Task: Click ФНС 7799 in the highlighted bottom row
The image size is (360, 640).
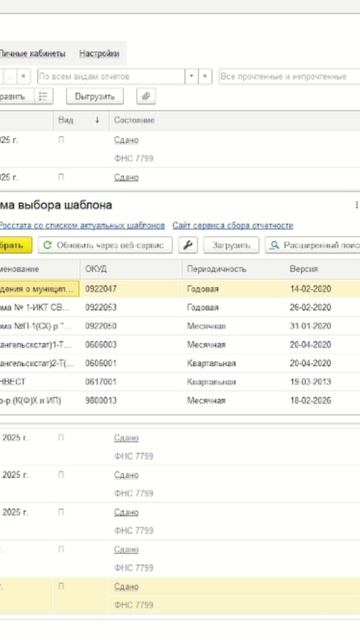Action: click(x=133, y=605)
